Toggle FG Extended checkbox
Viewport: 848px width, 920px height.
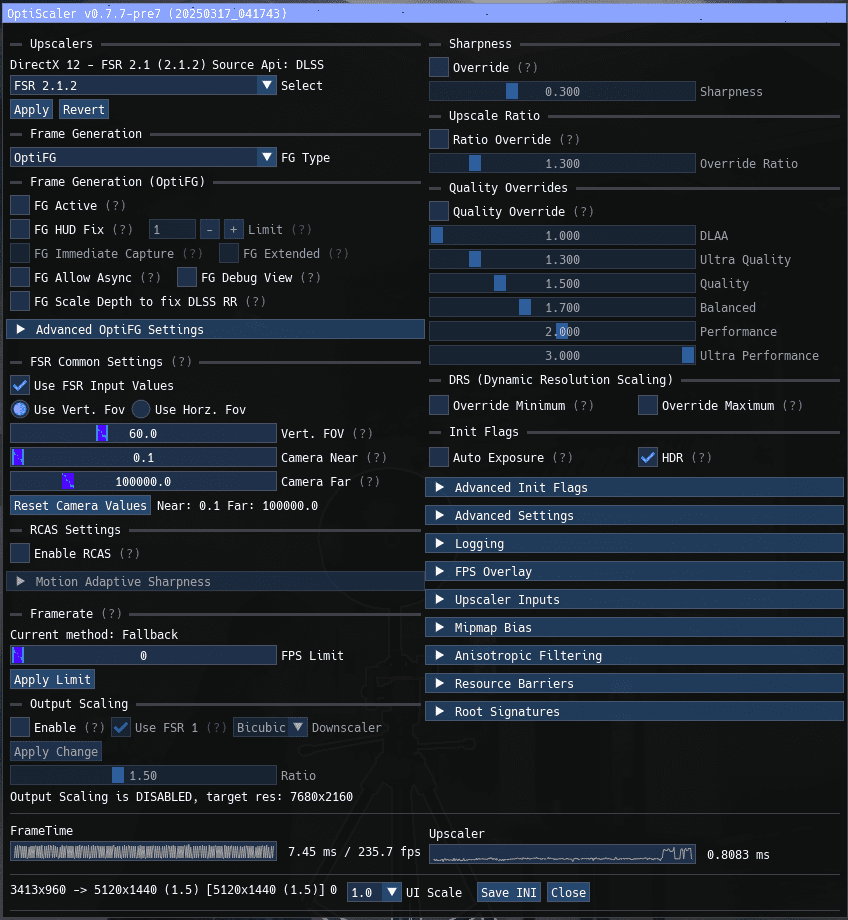pyautogui.click(x=229, y=253)
